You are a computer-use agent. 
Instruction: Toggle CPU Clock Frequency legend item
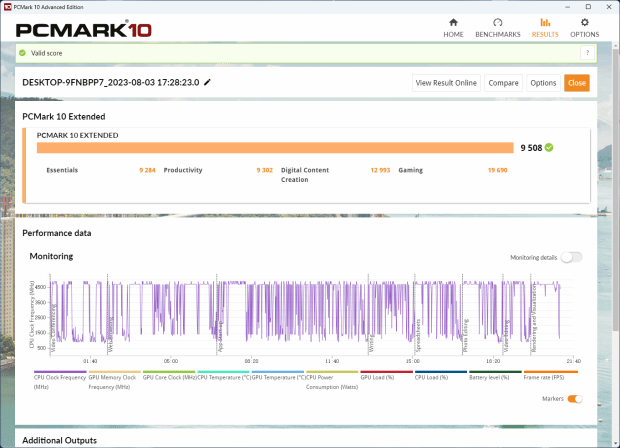(x=60, y=380)
